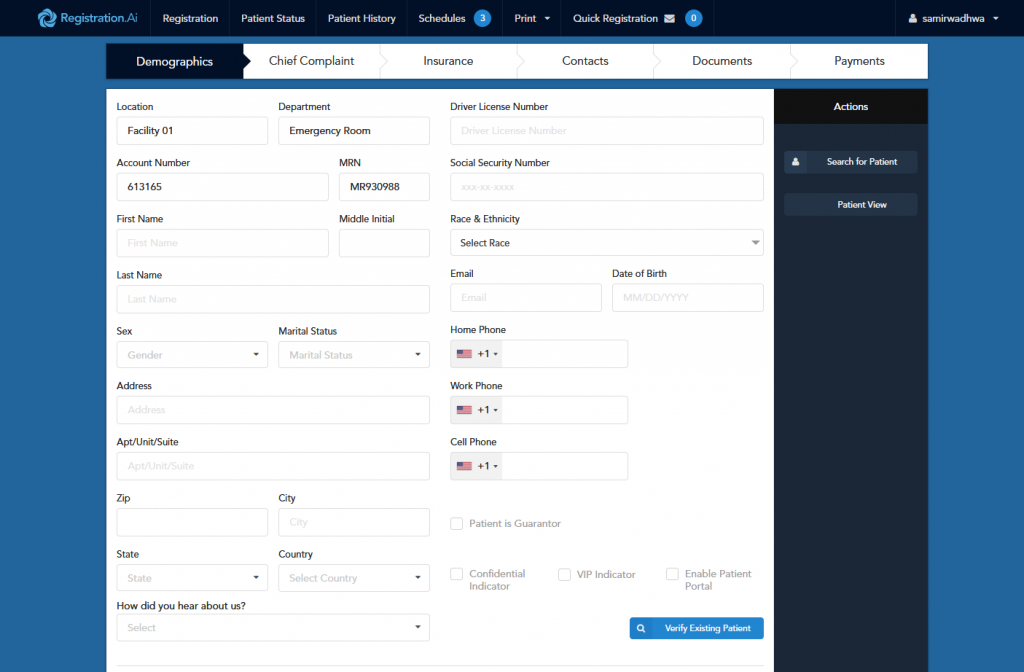Enable the Confidential Indicator checkbox
Image resolution: width=1024 pixels, height=672 pixels.
456,574
